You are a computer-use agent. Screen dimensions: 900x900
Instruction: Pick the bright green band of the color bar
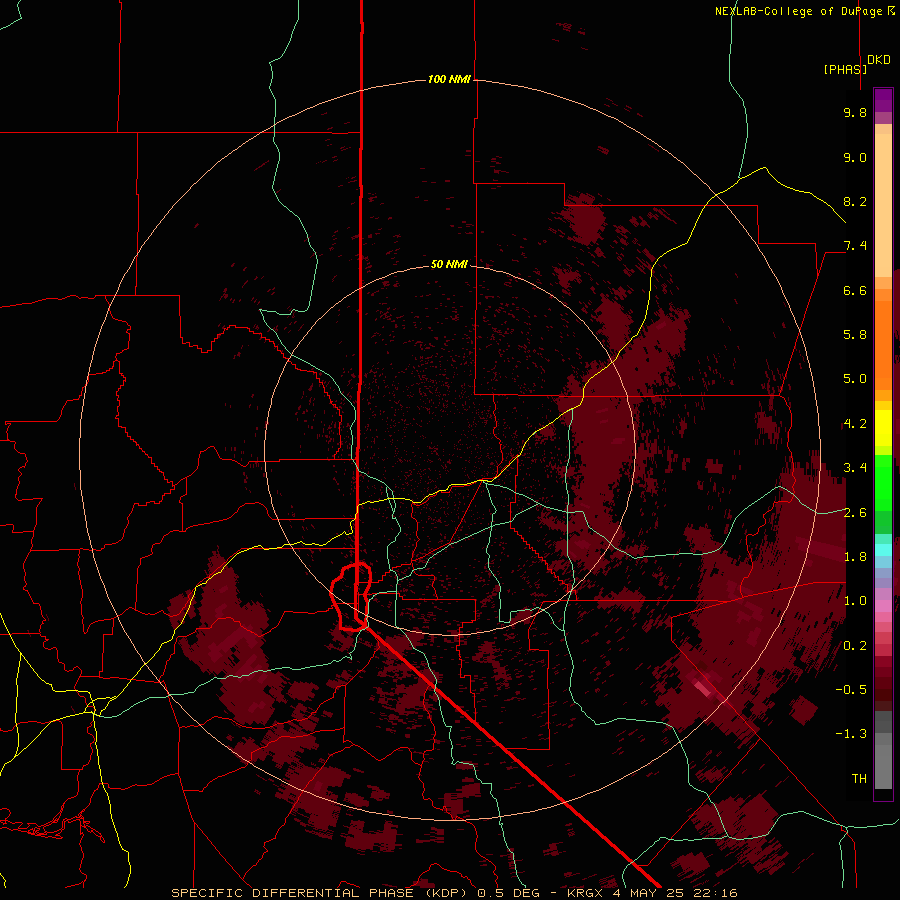[x=883, y=483]
